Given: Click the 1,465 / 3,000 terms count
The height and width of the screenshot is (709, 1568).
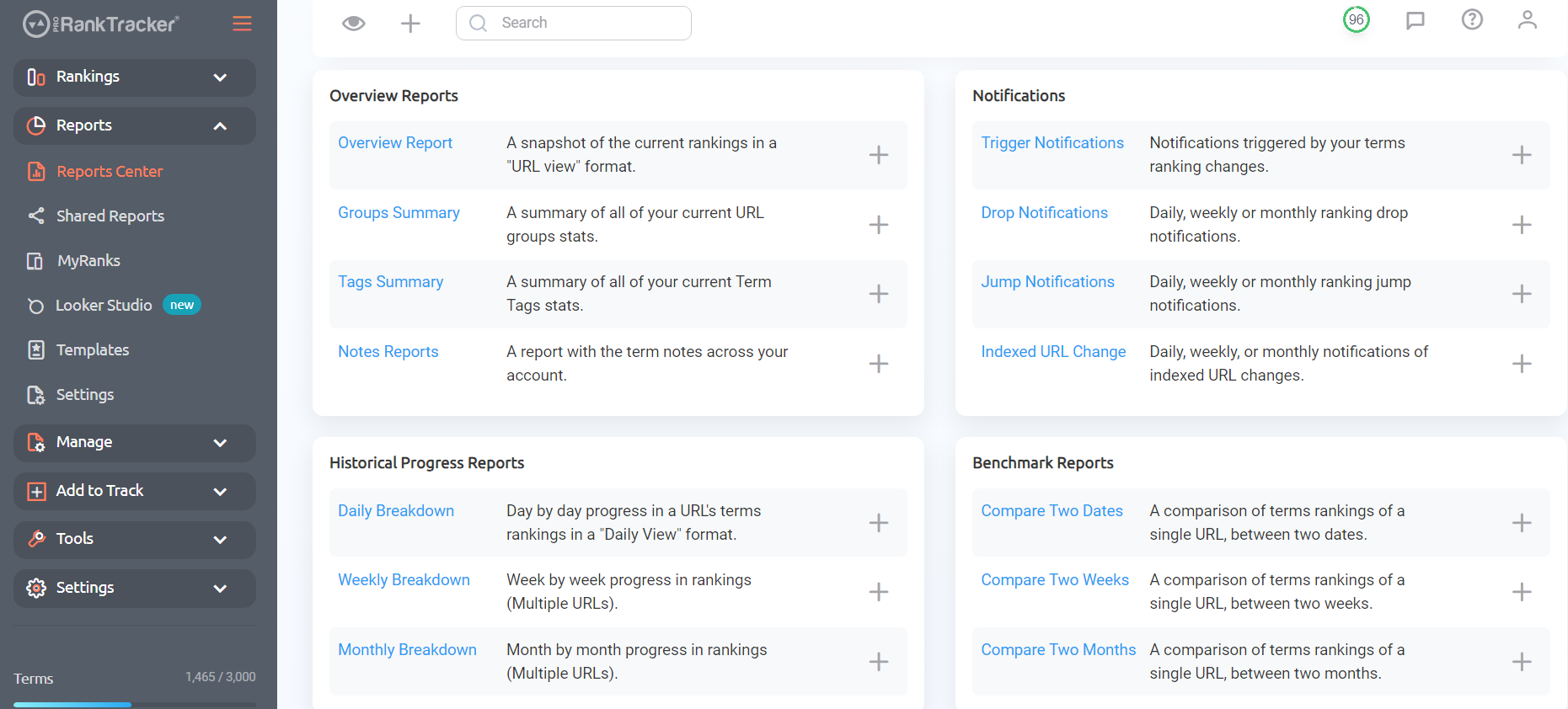Looking at the screenshot, I should click(x=221, y=677).
